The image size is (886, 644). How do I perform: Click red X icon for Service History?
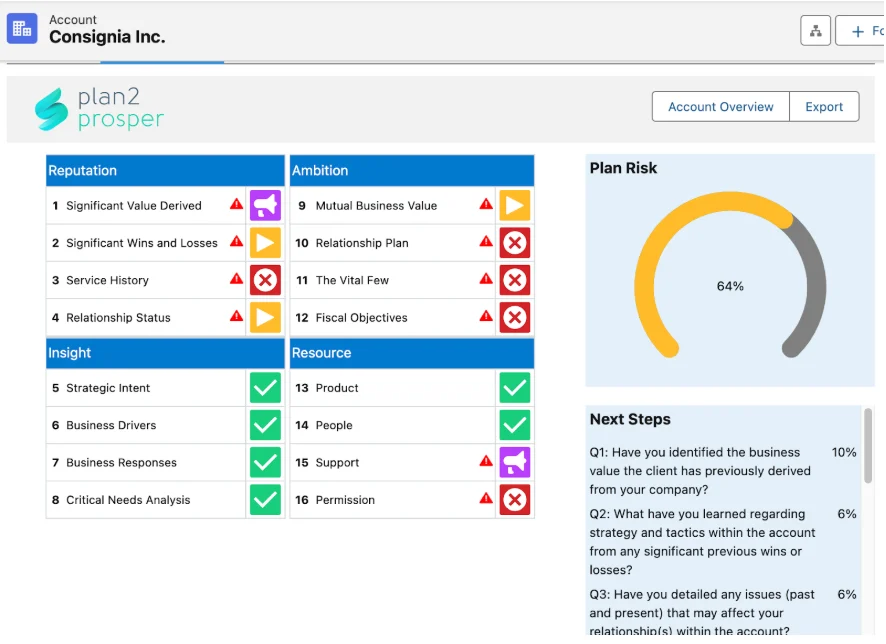[x=265, y=280]
